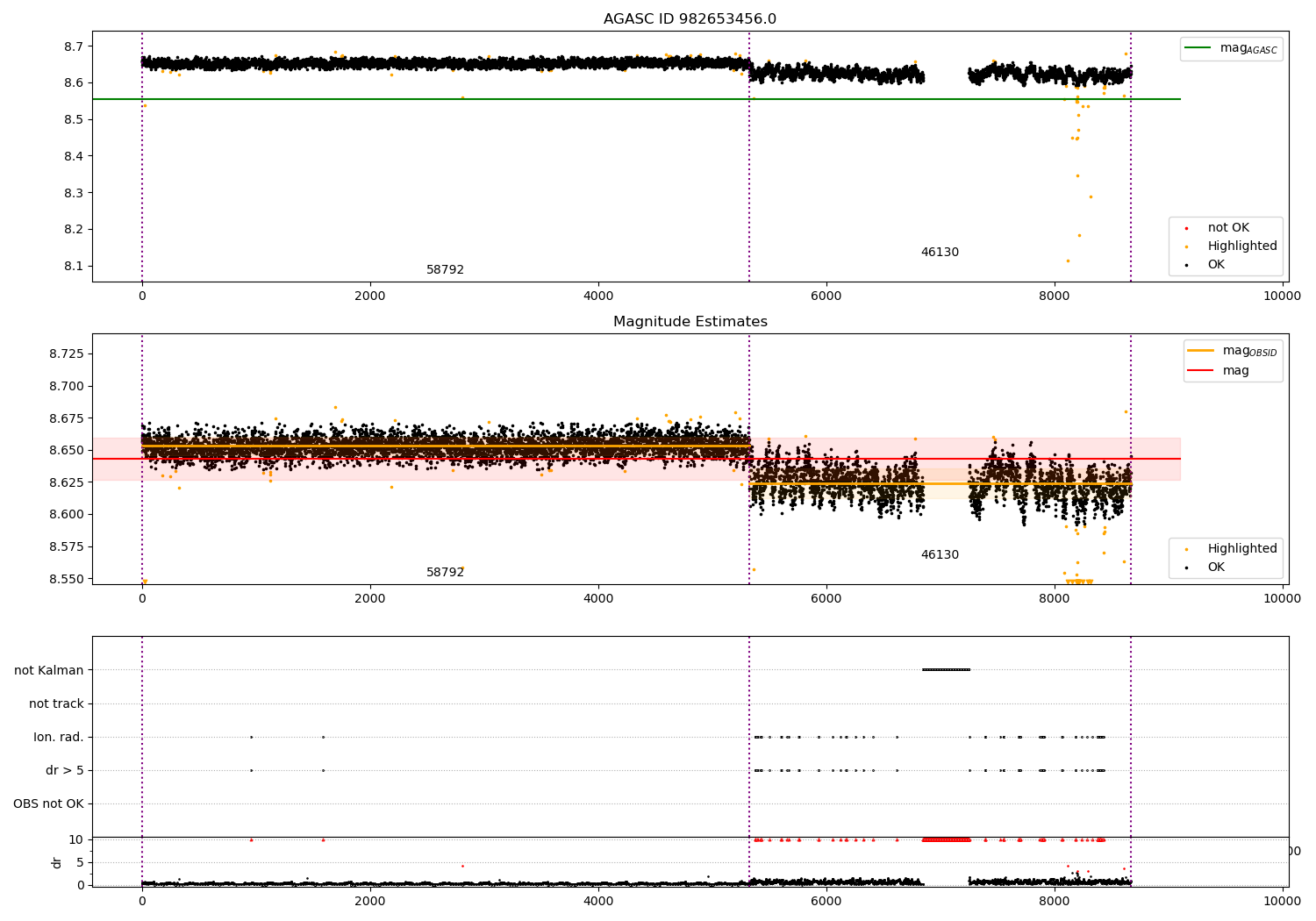Click the red not OK legend marker
Image resolution: width=1316 pixels, height=921 pixels.
[x=1187, y=228]
